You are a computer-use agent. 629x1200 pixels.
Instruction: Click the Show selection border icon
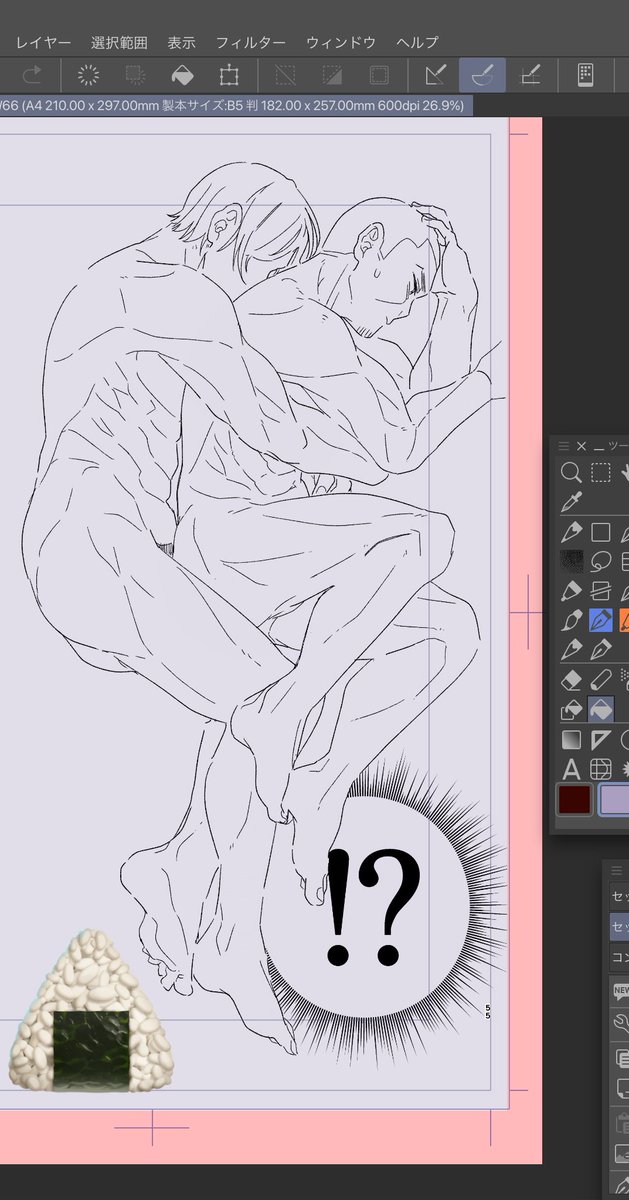[x=379, y=75]
